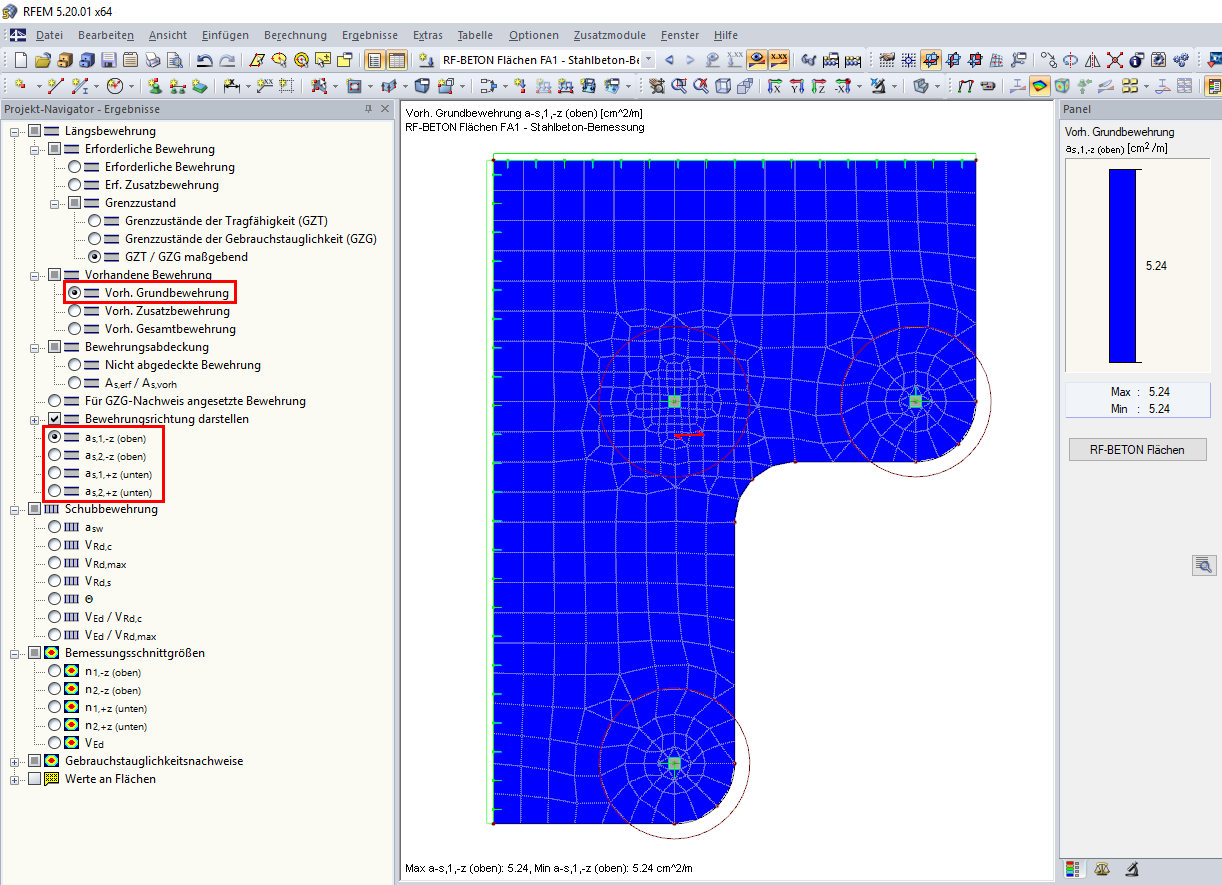This screenshot has height=885, width=1222.
Task: Set view in Z direction
Action: tap(819, 86)
